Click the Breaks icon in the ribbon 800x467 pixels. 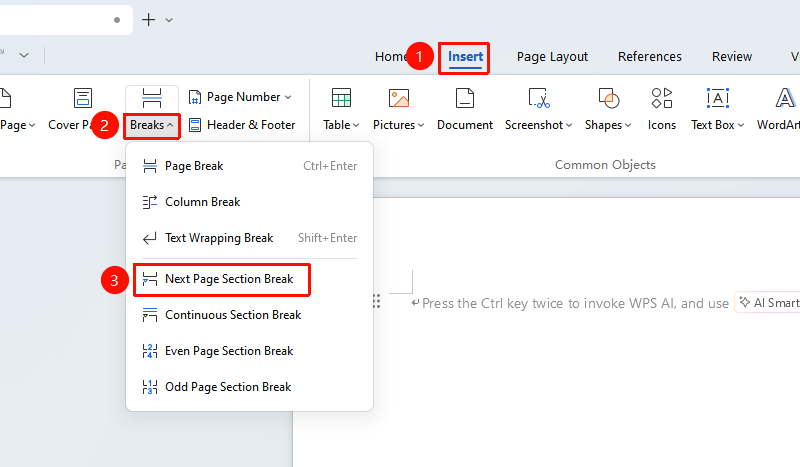click(152, 97)
